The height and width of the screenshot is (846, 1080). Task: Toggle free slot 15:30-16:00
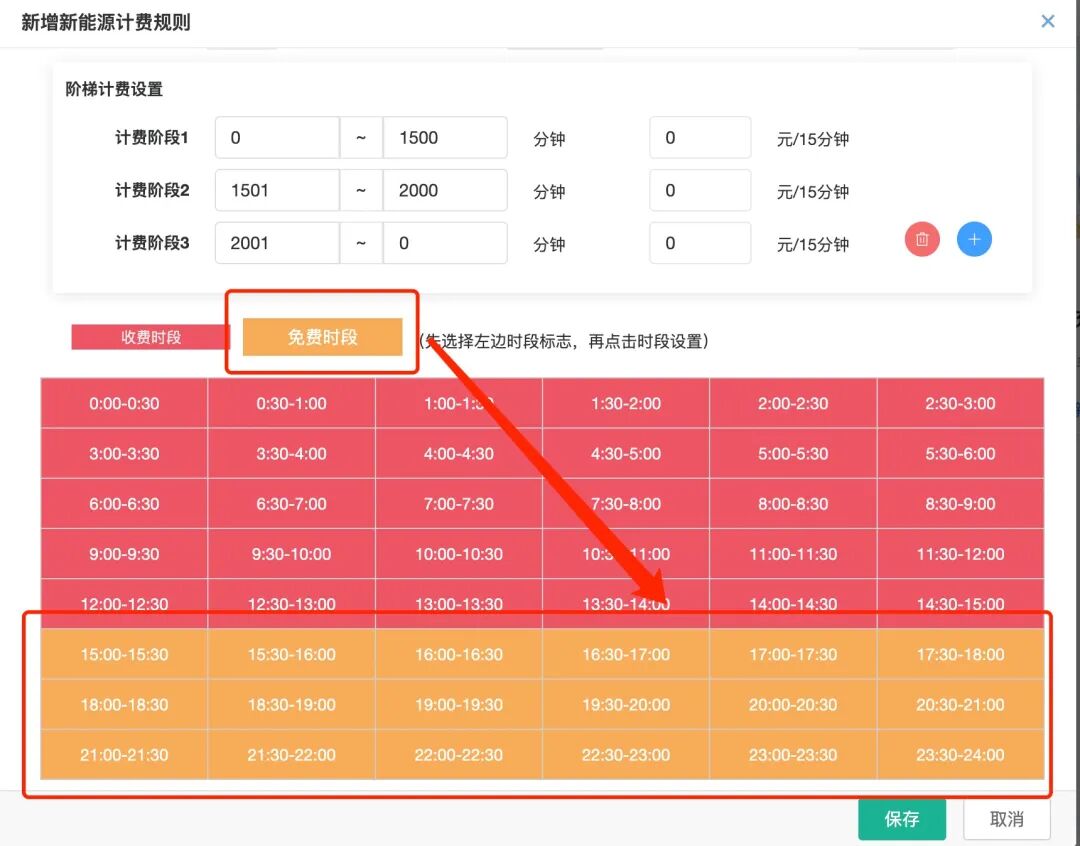tap(291, 654)
